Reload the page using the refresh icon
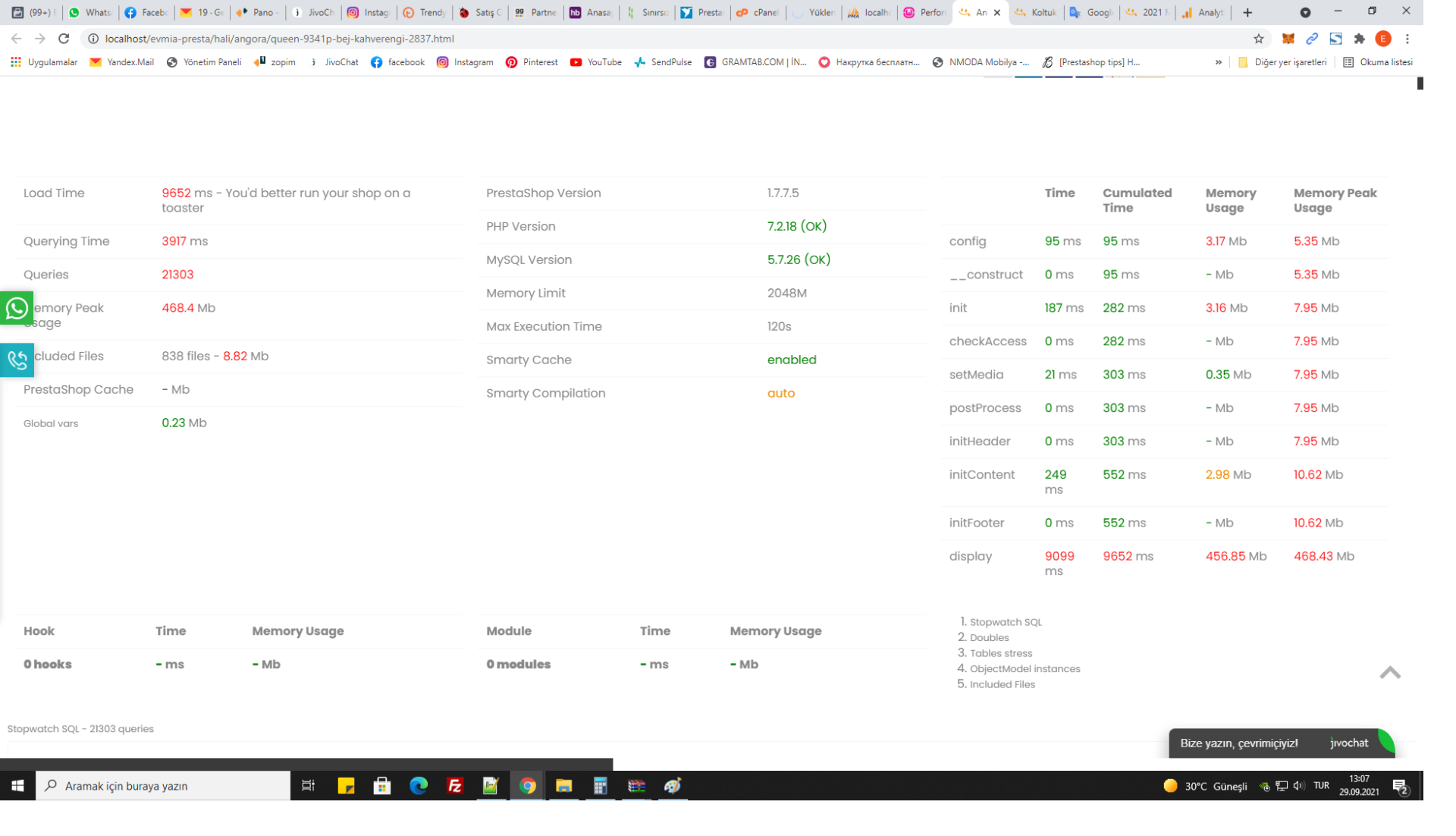The height and width of the screenshot is (836, 1456). click(x=64, y=39)
